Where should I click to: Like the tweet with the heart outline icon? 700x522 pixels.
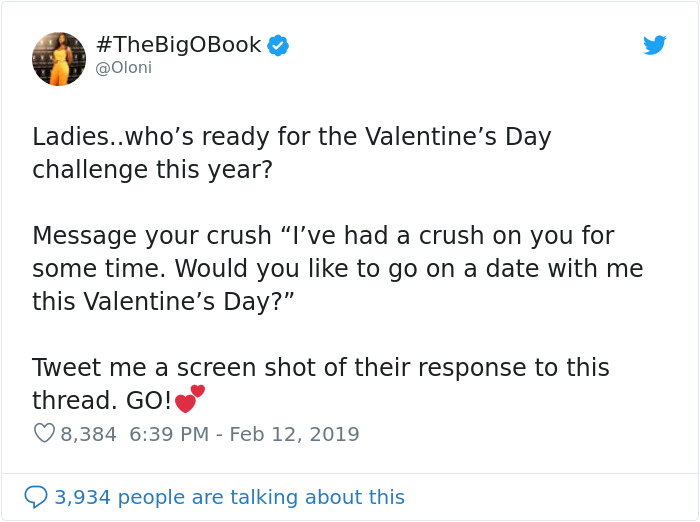point(44,434)
